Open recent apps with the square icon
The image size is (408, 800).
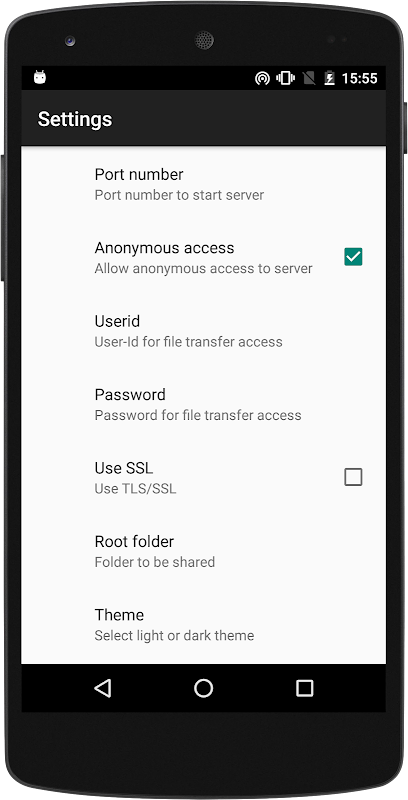[x=304, y=688]
